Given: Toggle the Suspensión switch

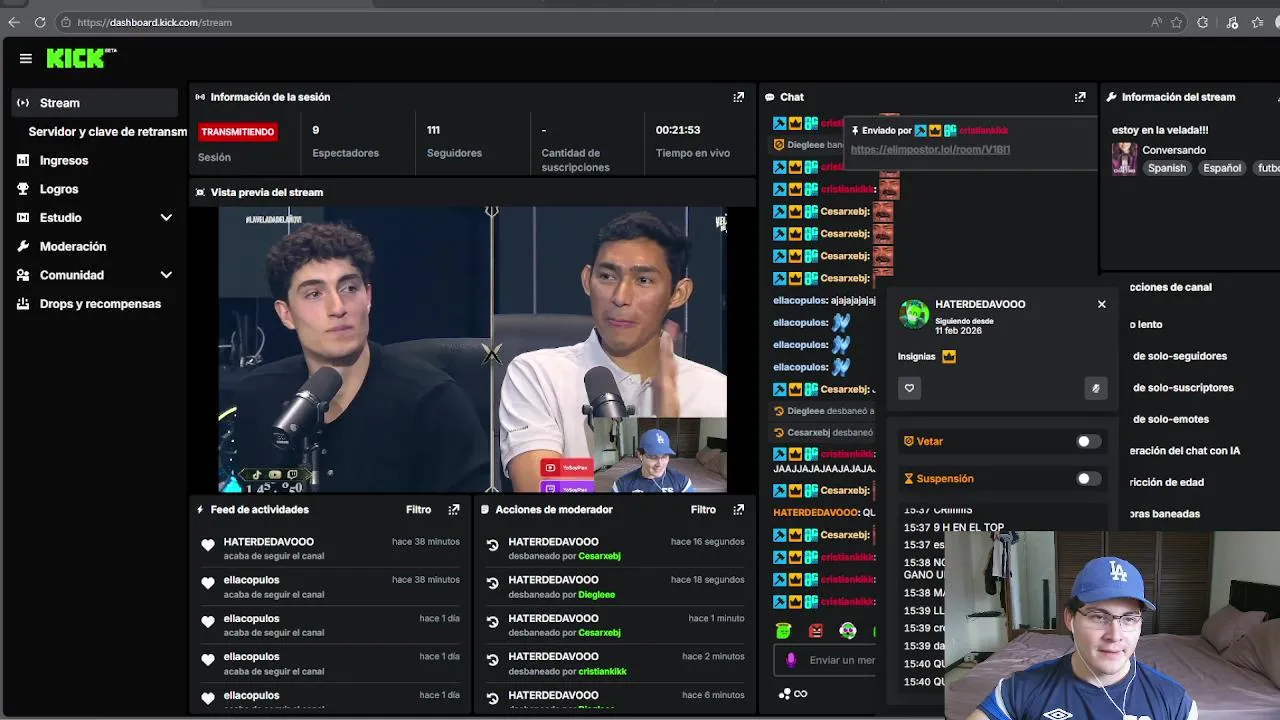Looking at the screenshot, I should coord(1088,479).
